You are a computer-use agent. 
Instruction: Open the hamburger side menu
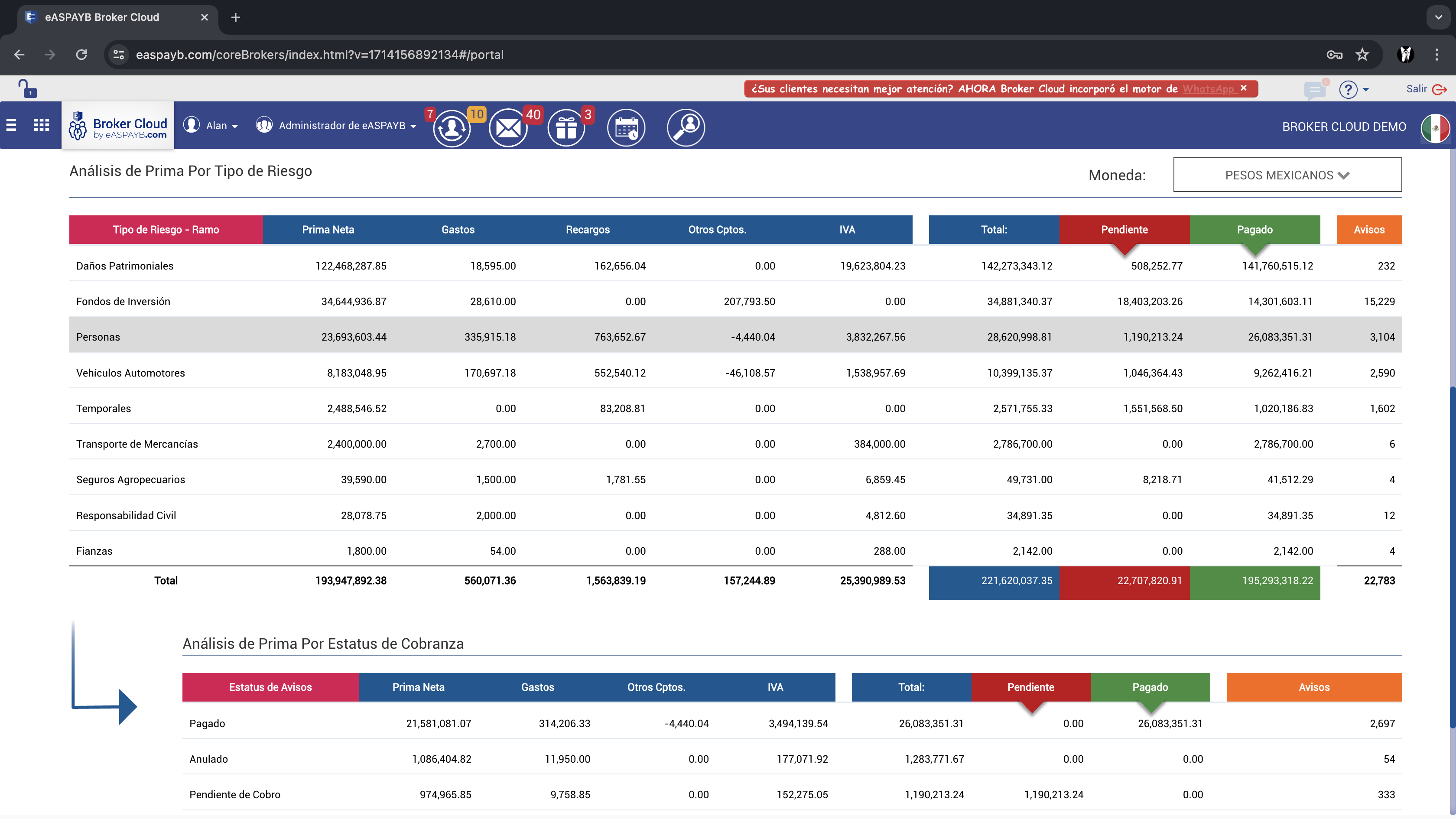point(11,125)
